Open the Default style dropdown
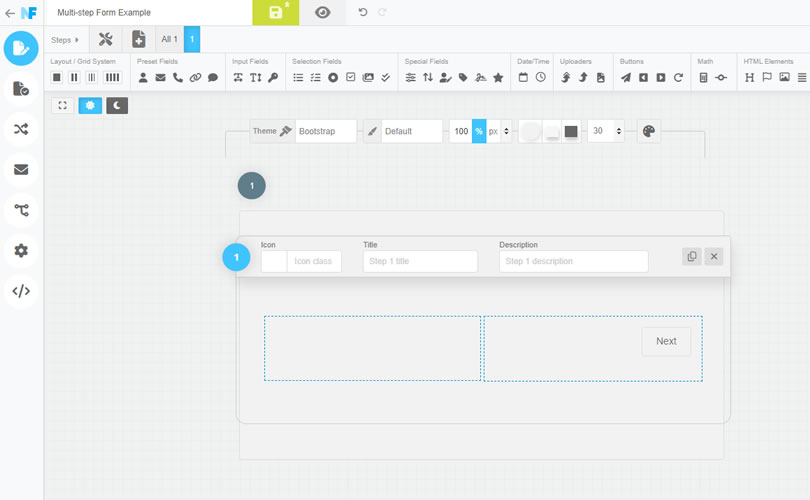 click(412, 131)
